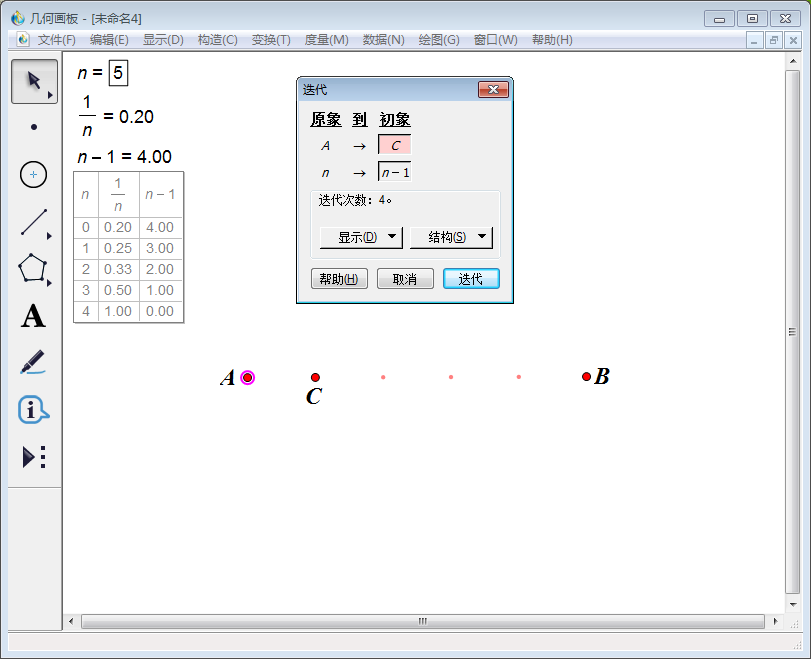Click the 迭代 confirm button
This screenshot has width=811, height=659.
pyautogui.click(x=471, y=279)
